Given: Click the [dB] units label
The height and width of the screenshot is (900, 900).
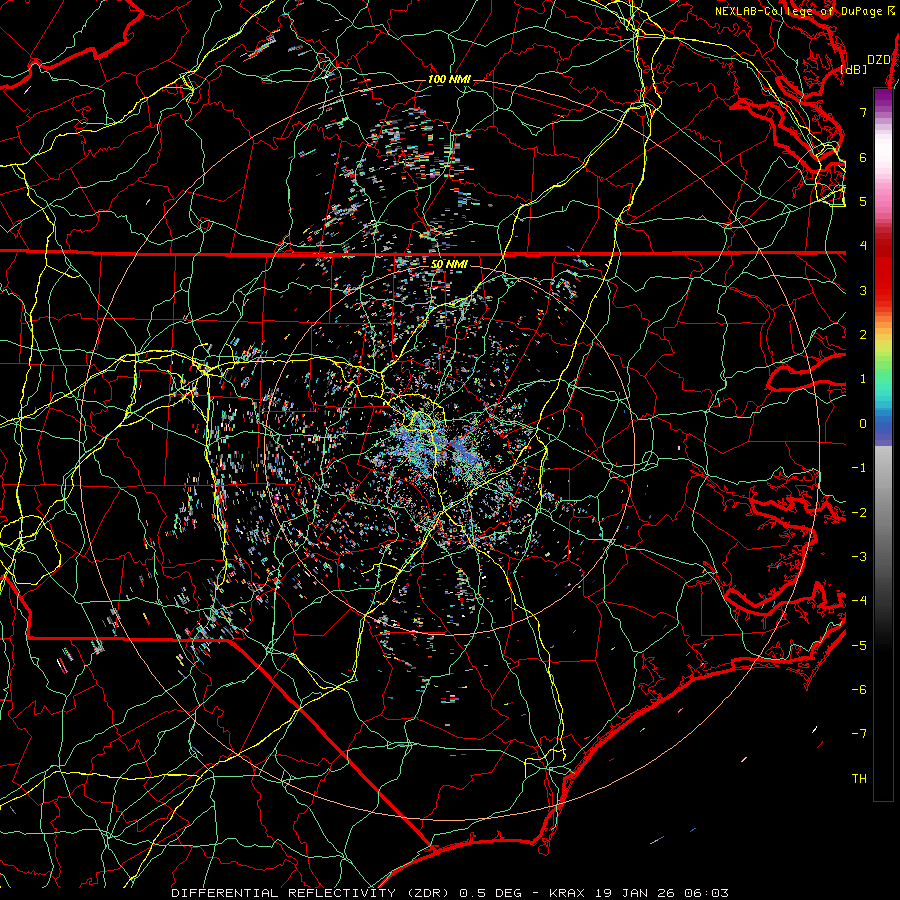Looking at the screenshot, I should [x=854, y=69].
